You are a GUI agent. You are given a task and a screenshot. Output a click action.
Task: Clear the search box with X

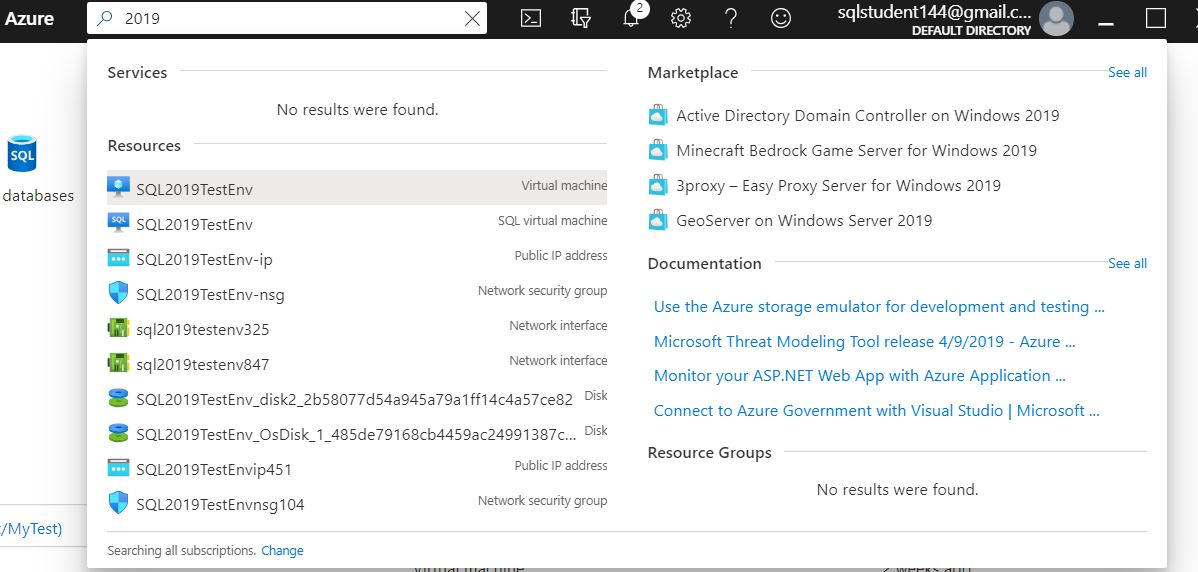(472, 18)
